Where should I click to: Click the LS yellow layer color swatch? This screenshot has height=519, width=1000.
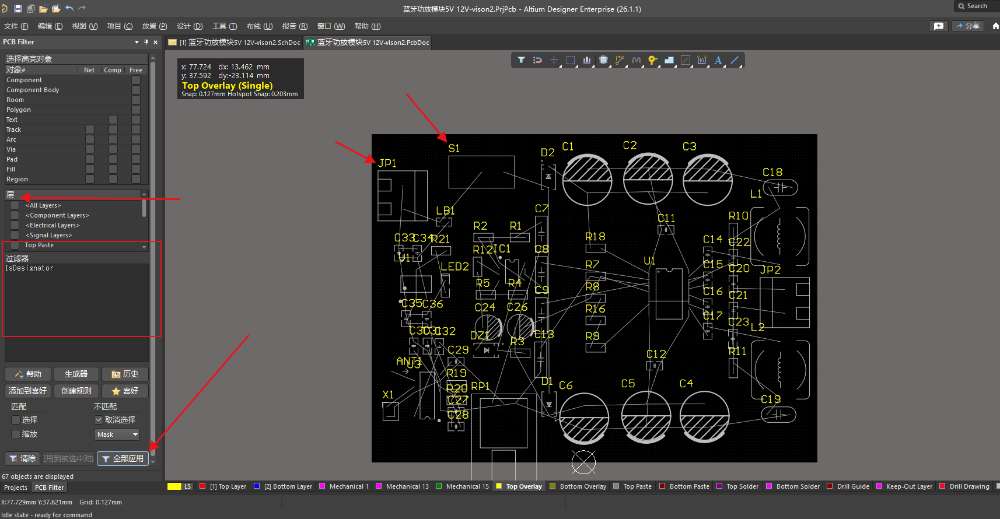pyautogui.click(x=174, y=486)
